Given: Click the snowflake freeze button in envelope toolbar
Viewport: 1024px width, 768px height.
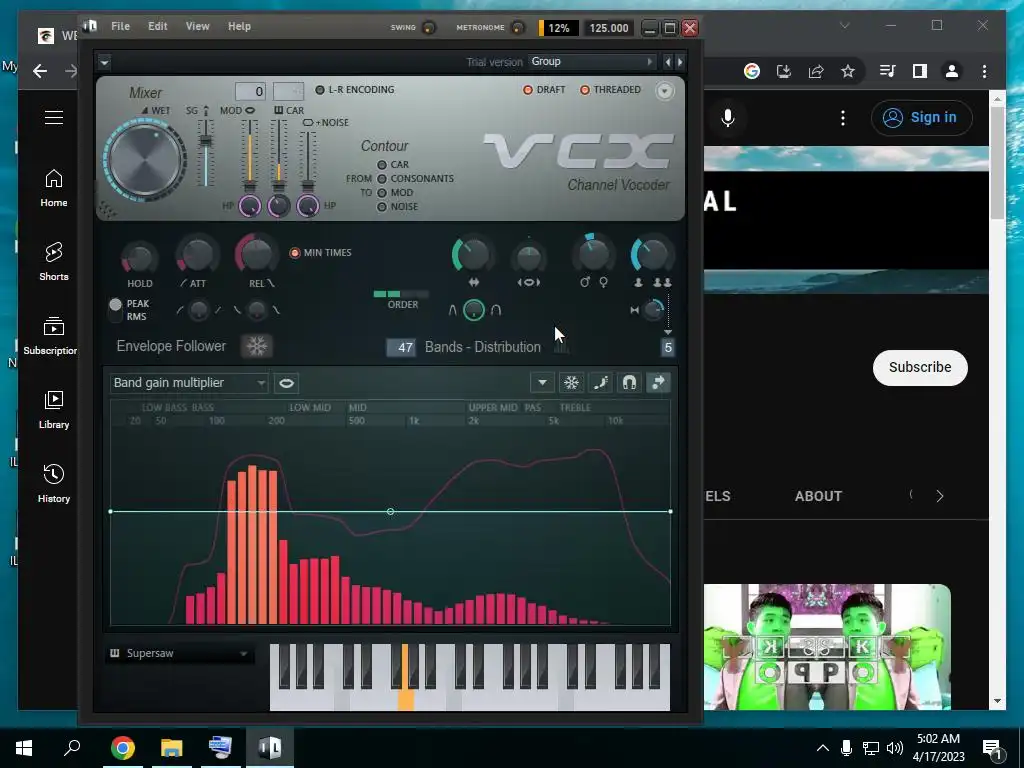Looking at the screenshot, I should (571, 383).
